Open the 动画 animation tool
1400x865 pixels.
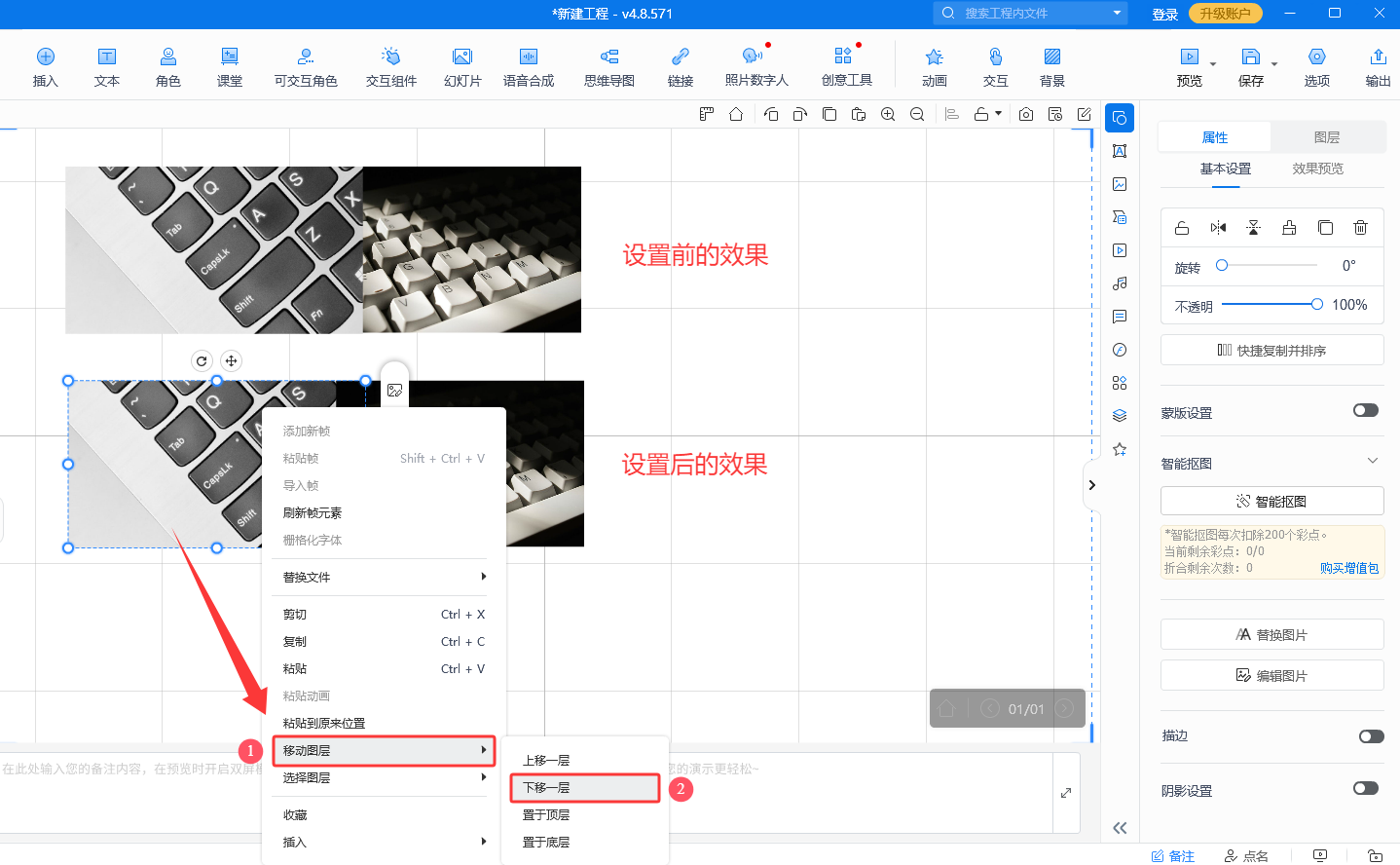pos(933,64)
